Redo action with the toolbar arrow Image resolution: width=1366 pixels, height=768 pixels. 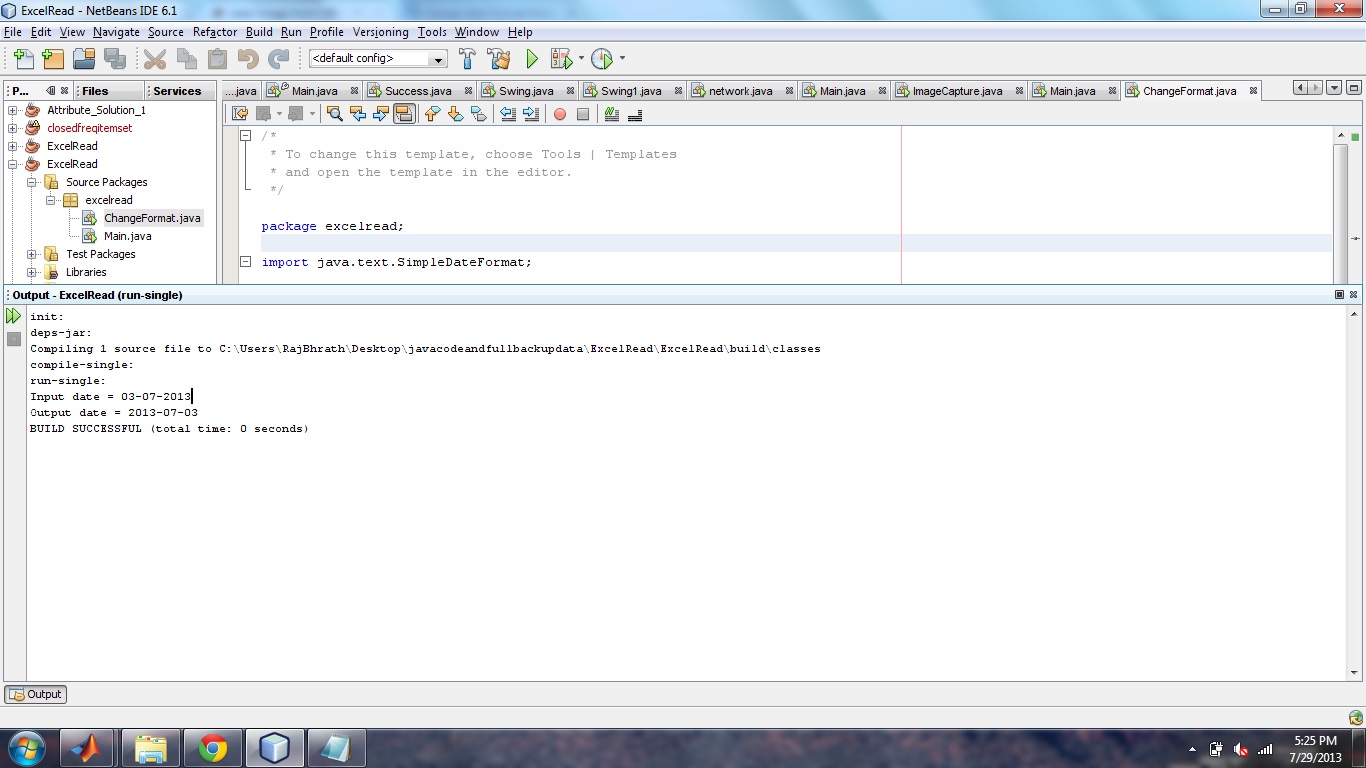(x=279, y=59)
